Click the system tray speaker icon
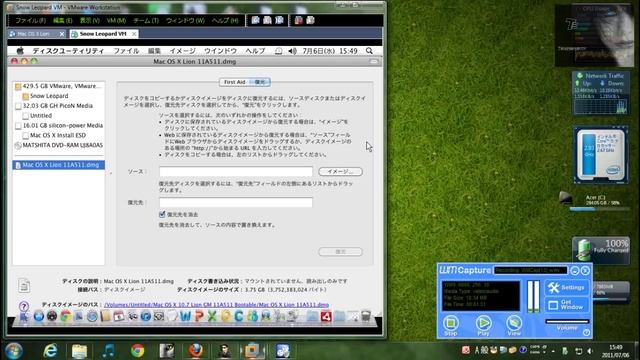 590,351
